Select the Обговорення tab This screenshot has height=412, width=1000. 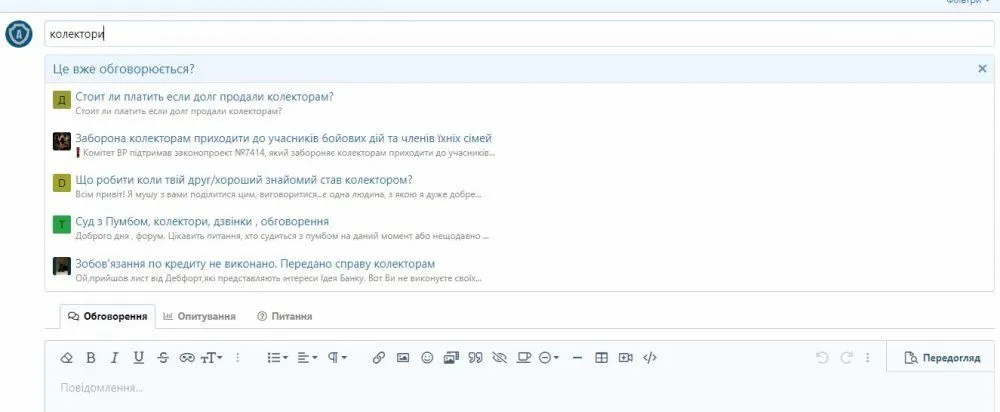click(108, 316)
